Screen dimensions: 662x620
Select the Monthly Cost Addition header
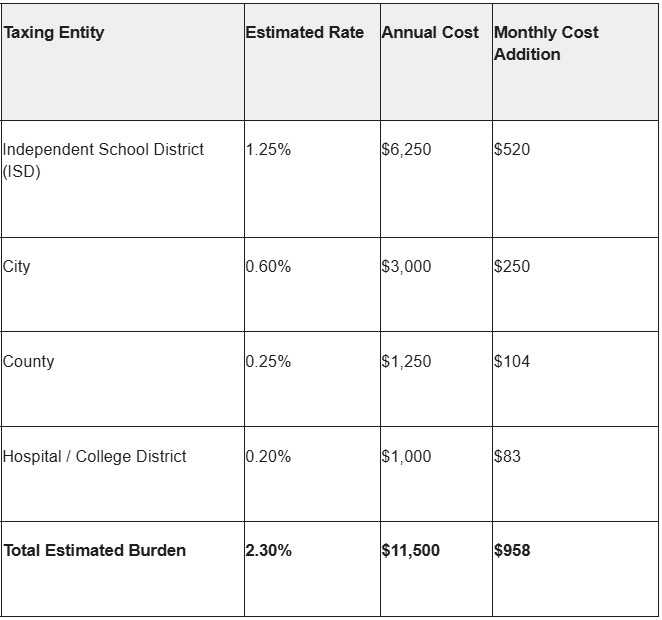pos(546,43)
